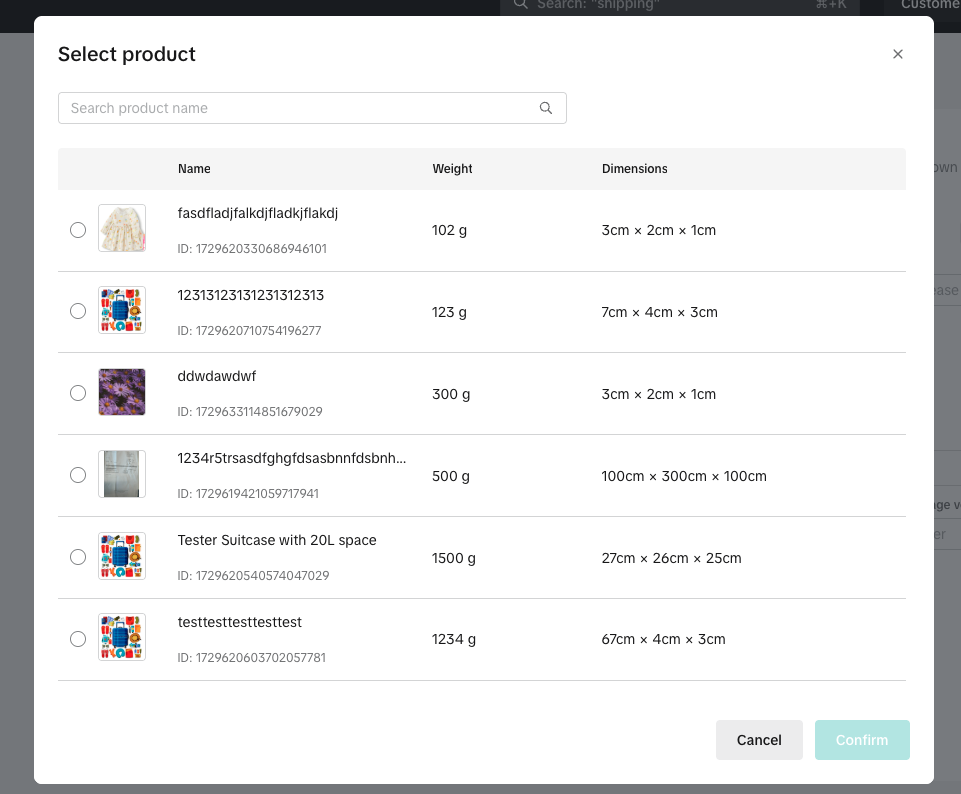The width and height of the screenshot is (961, 794).
Task: Select radio for 123 g product
Action: [78, 312]
